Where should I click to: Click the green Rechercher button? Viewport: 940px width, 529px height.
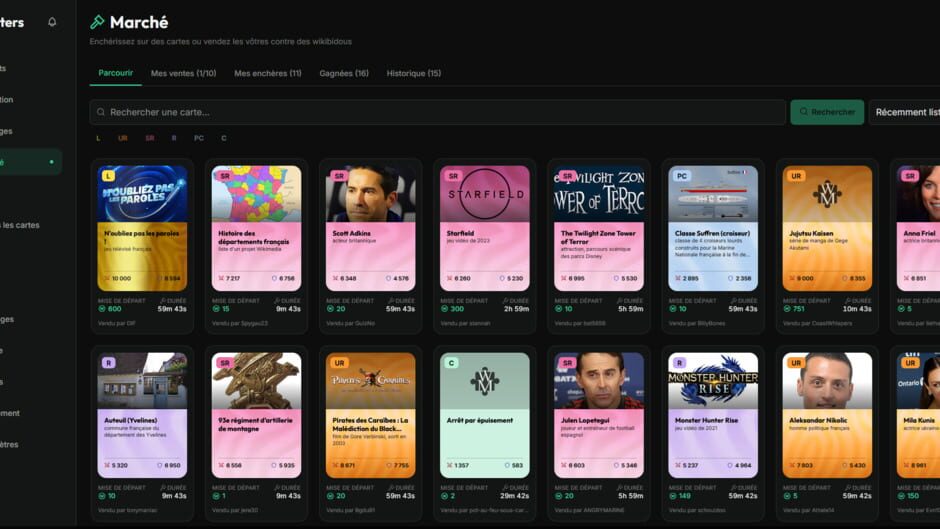(x=827, y=112)
